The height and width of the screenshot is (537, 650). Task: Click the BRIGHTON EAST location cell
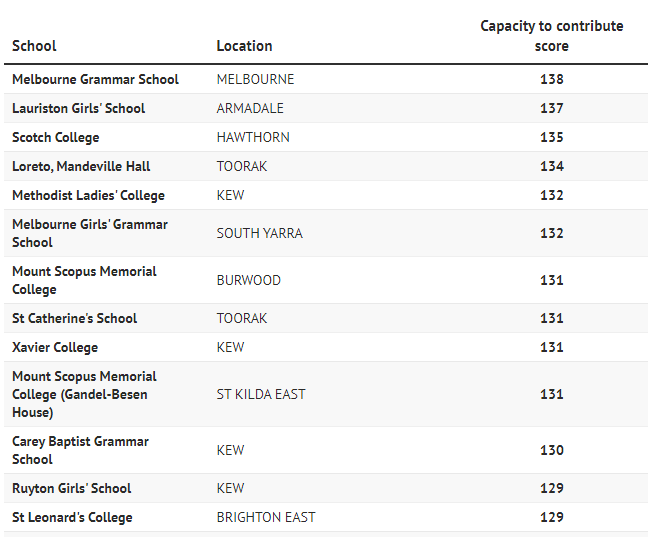(266, 518)
